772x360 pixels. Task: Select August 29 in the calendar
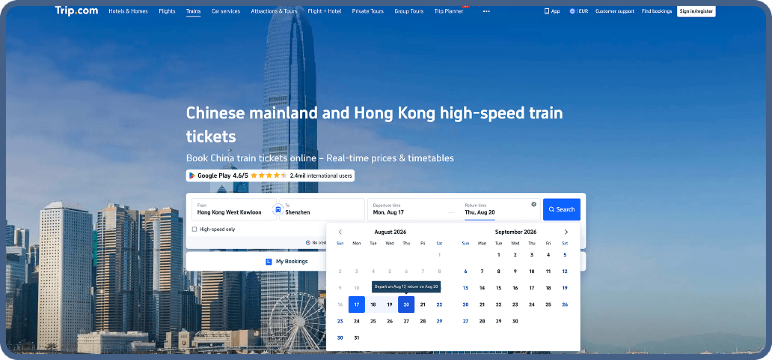439,321
